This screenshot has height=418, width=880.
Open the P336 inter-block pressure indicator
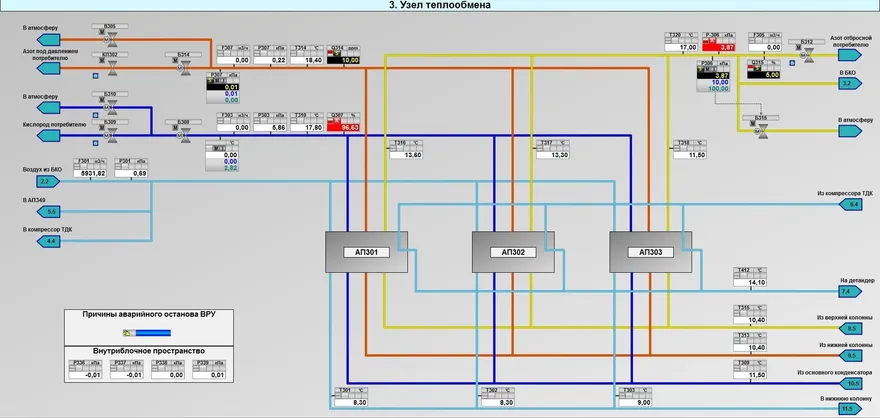(x=85, y=370)
